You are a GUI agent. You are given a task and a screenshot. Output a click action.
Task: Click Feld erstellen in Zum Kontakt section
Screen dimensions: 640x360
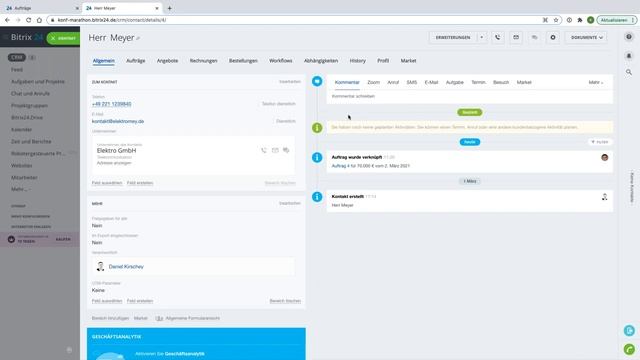click(140, 183)
